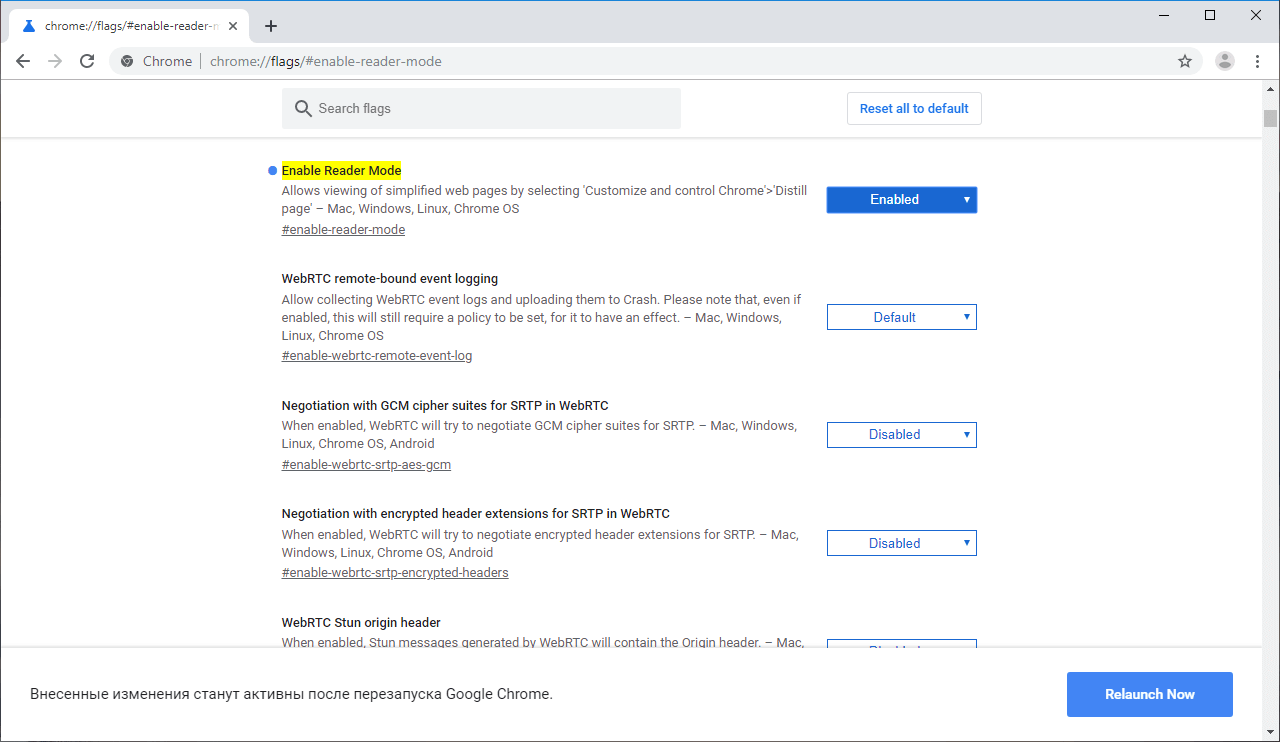
Task: Open the #enable-webrtc-srtp-aes-gcm link
Action: coord(366,464)
